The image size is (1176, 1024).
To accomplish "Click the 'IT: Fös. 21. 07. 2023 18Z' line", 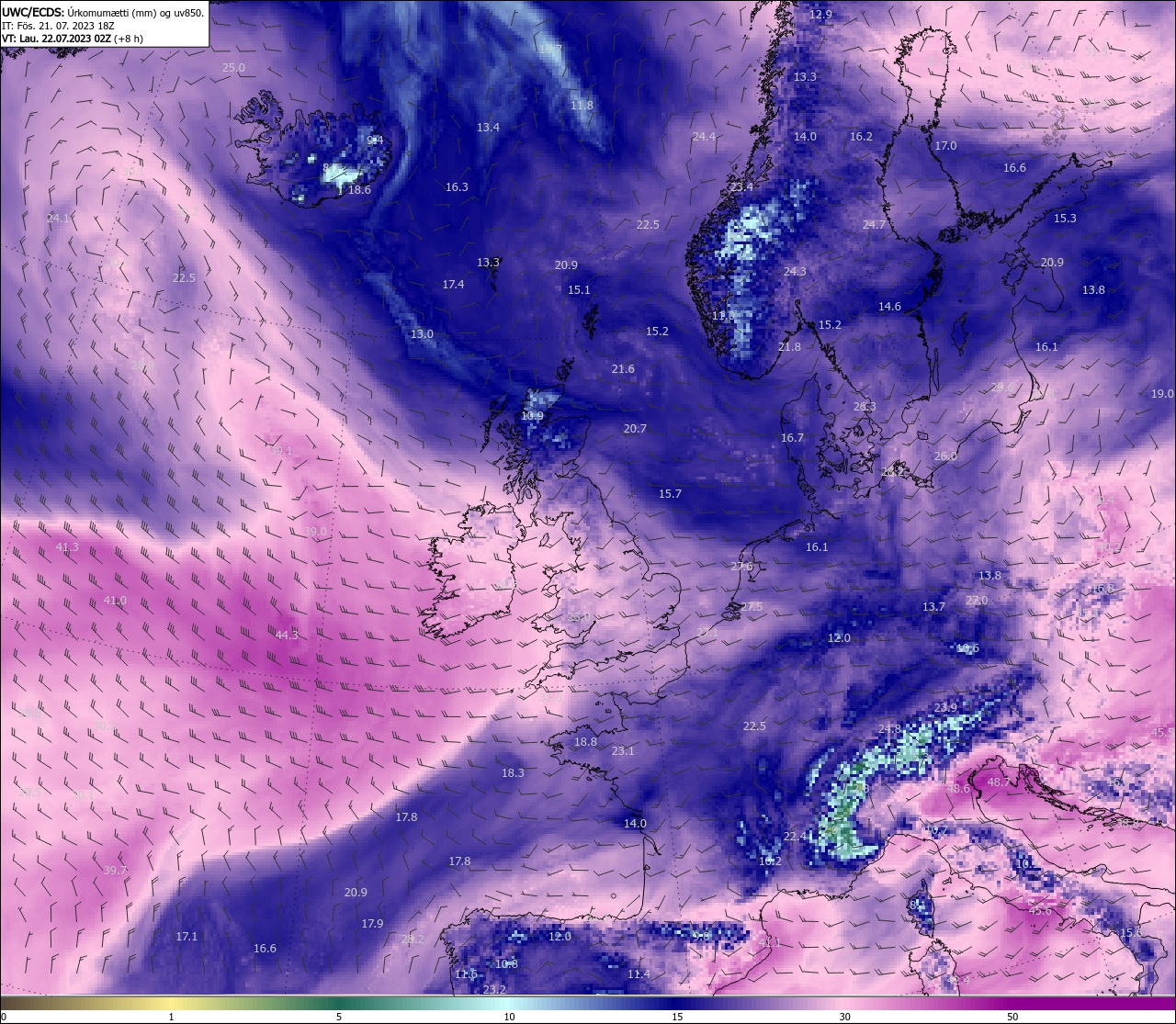I will [58, 26].
